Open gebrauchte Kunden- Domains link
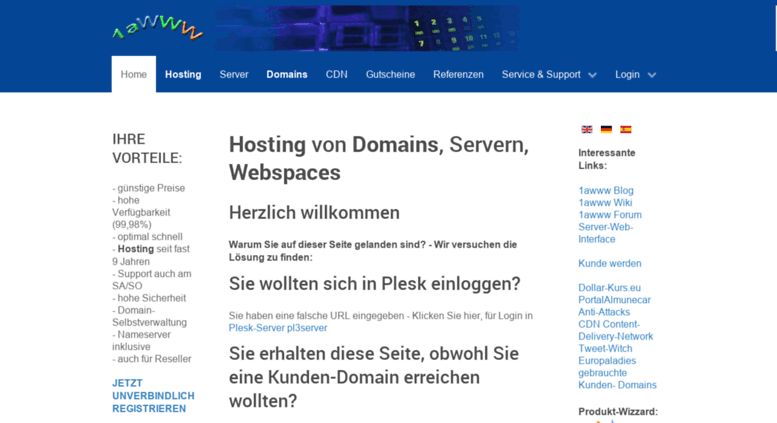 click(x=617, y=379)
